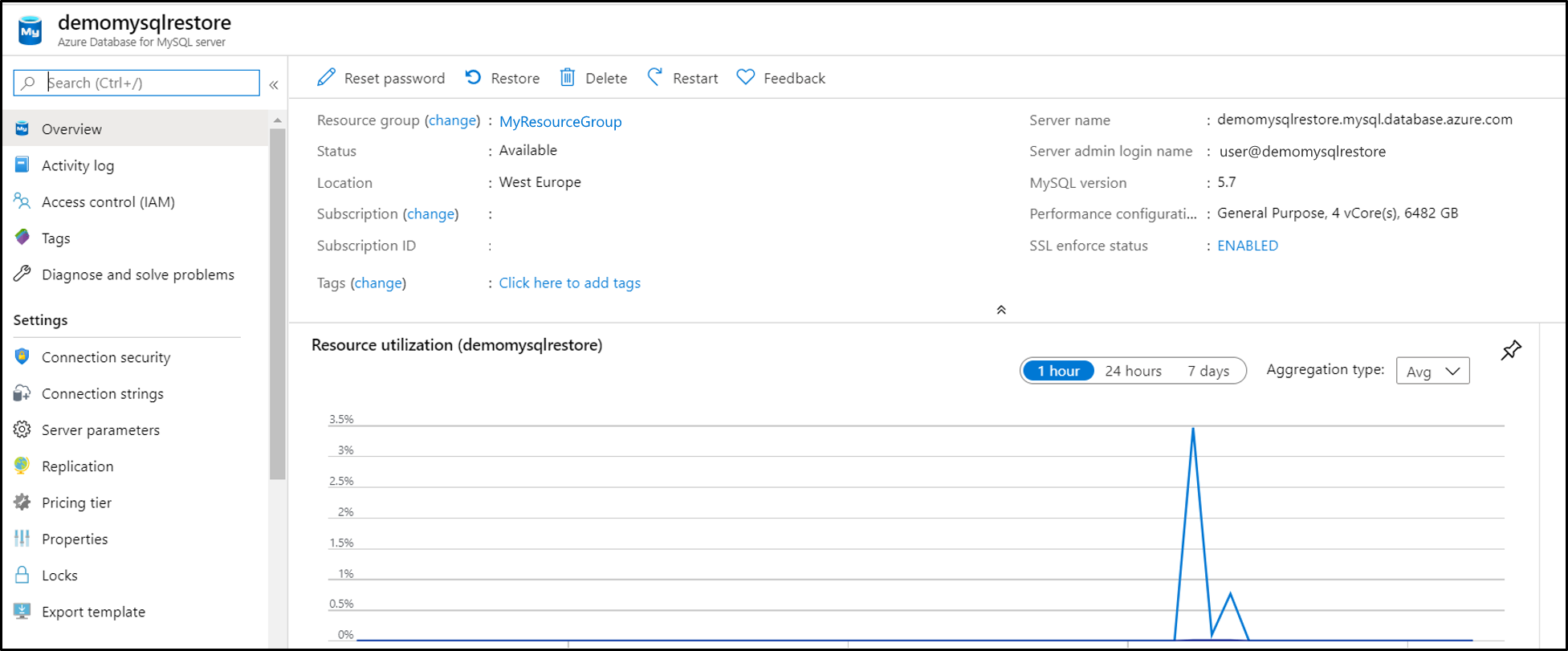
Task: Click the Feedback heart icon
Action: tap(746, 77)
